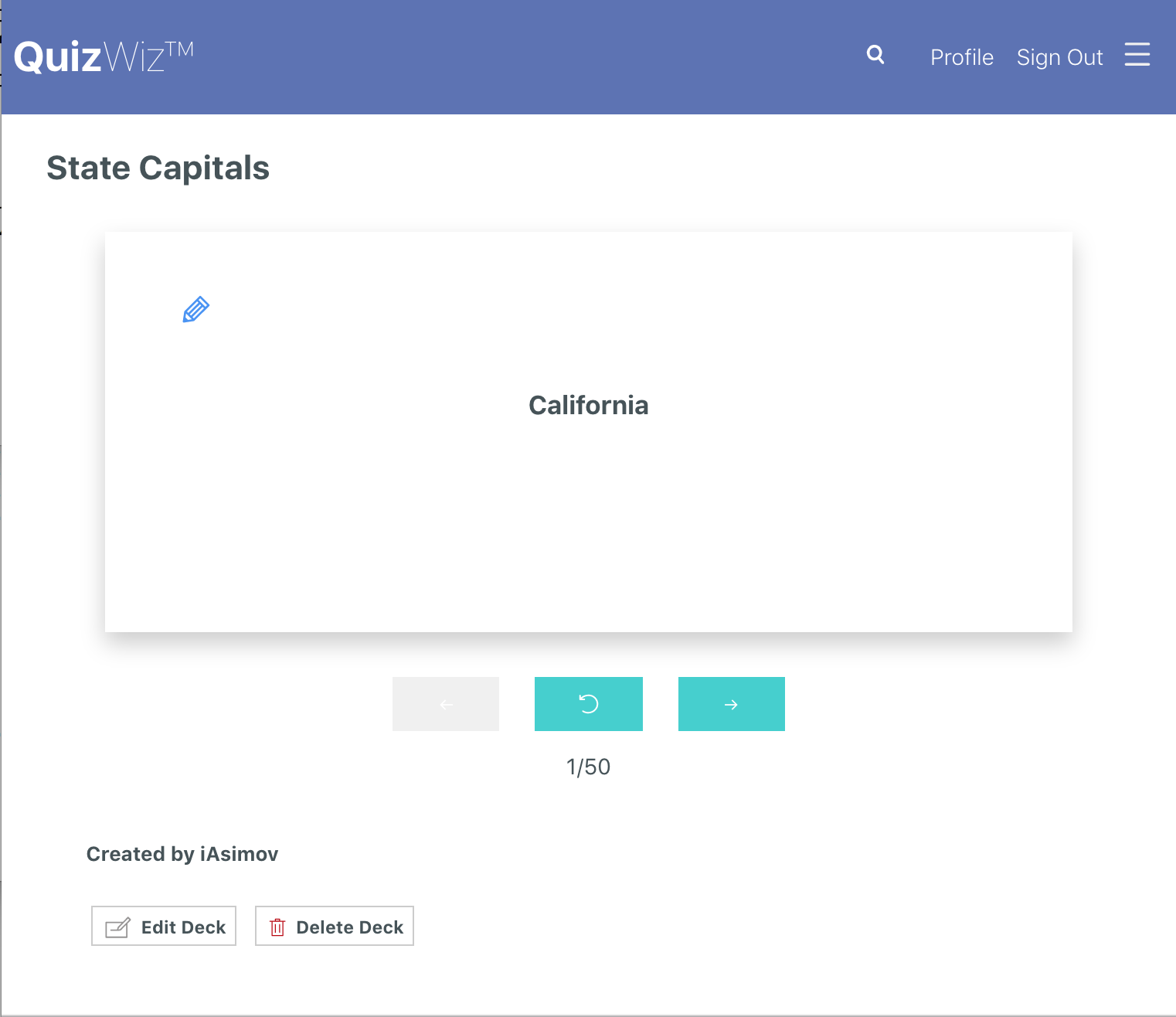The width and height of the screenshot is (1176, 1017).
Task: Open the Profile page
Action: click(x=961, y=57)
